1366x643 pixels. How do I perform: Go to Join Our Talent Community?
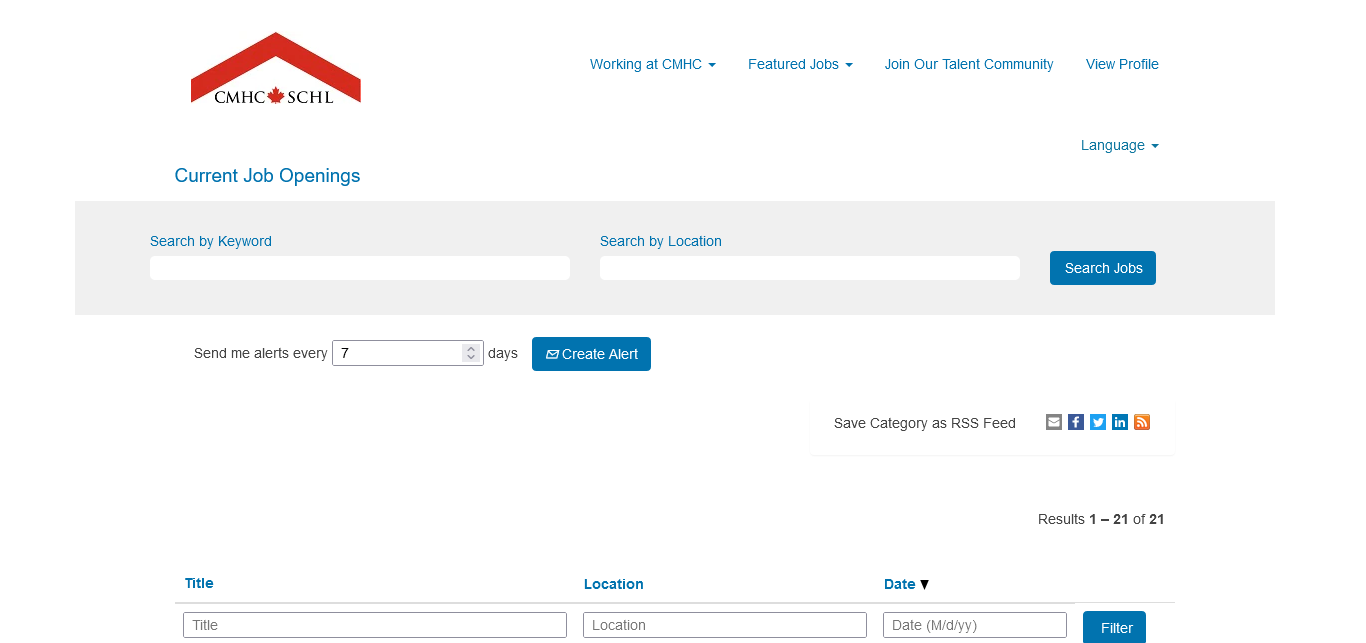pyautogui.click(x=968, y=64)
